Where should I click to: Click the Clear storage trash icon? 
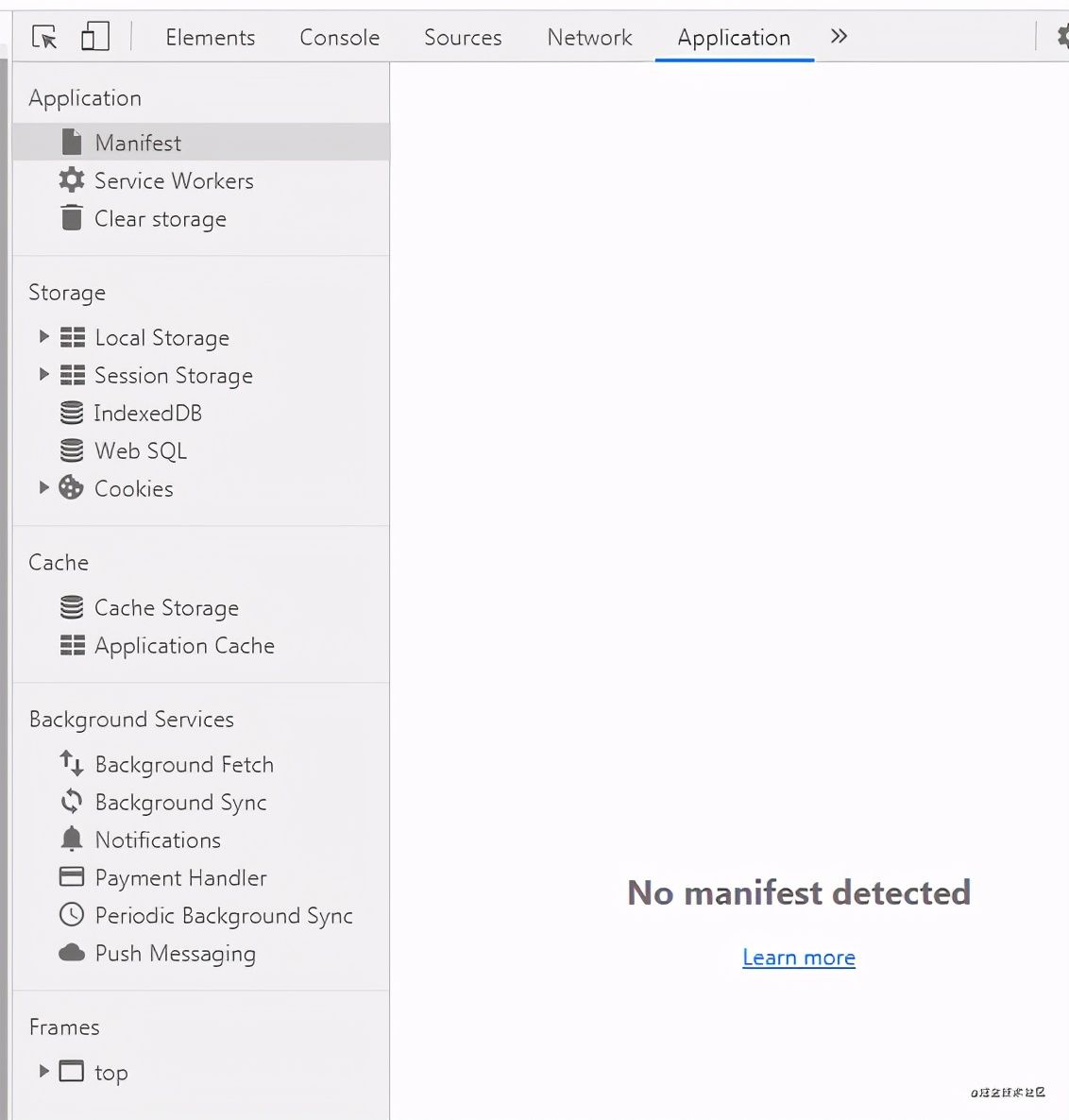[x=71, y=217]
